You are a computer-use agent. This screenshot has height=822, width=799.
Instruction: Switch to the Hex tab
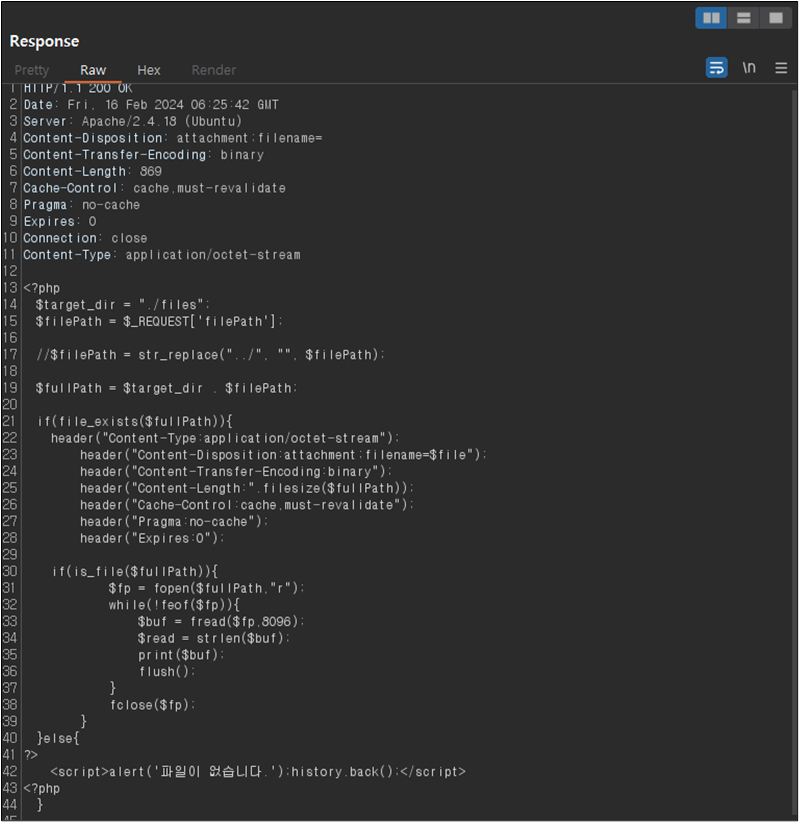(x=149, y=70)
